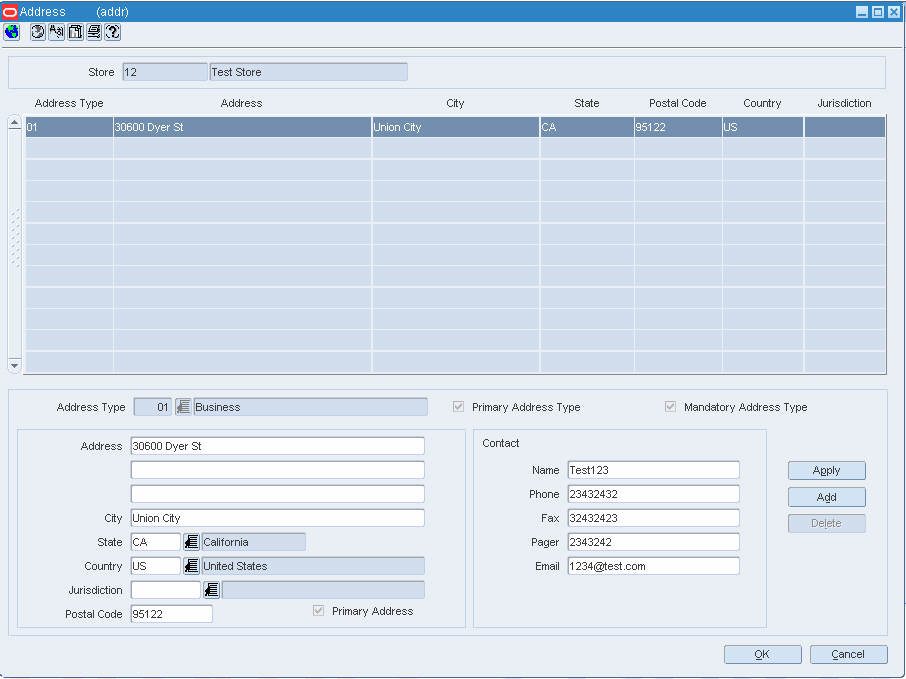This screenshot has width=906, height=679.
Task: Click table scroll down arrow
Action: coord(14,366)
